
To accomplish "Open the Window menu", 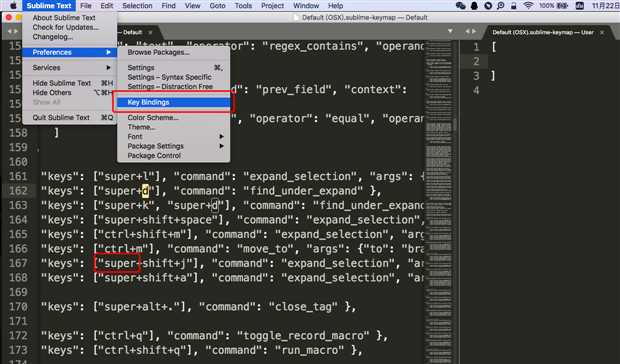I will point(306,6).
